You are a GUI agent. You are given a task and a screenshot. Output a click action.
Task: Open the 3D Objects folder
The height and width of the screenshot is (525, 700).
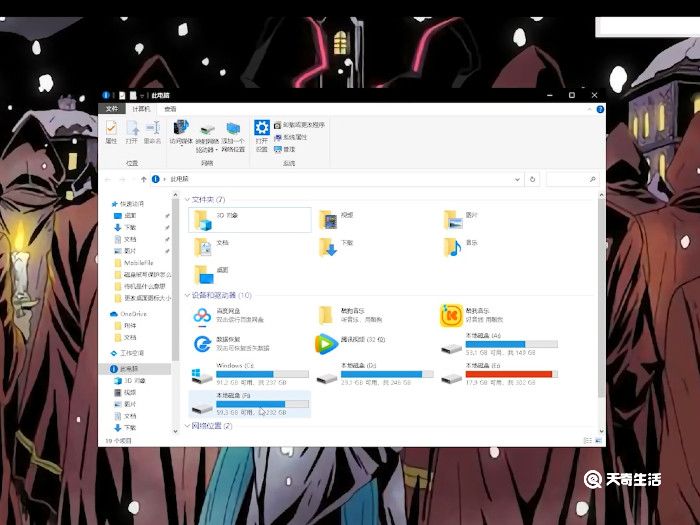(203, 218)
